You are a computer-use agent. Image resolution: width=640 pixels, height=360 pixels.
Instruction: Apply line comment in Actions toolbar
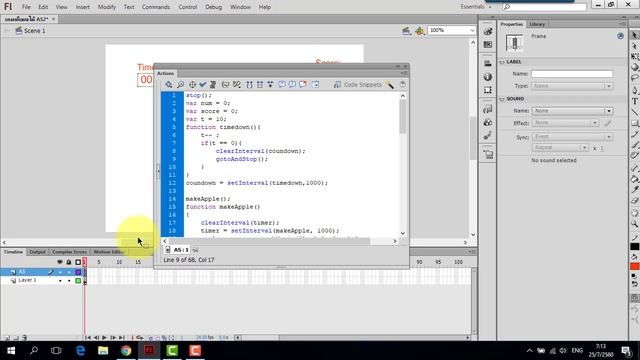[292, 84]
